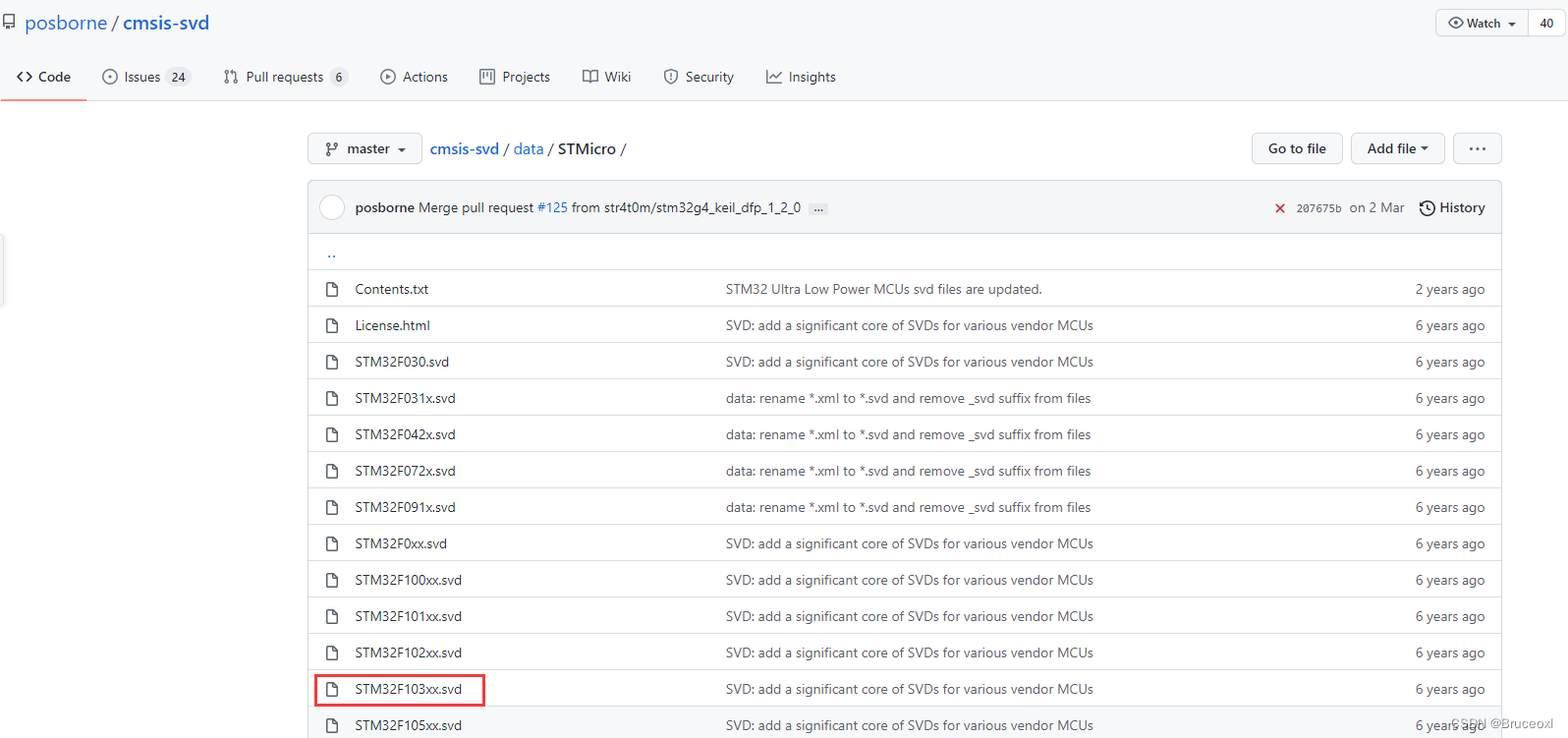Open the Watch dropdown button

pyautogui.click(x=1483, y=23)
